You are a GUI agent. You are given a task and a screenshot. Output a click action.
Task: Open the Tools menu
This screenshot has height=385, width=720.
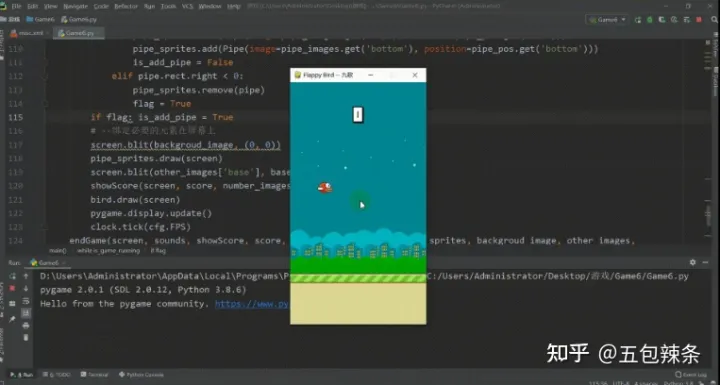[x=168, y=6]
